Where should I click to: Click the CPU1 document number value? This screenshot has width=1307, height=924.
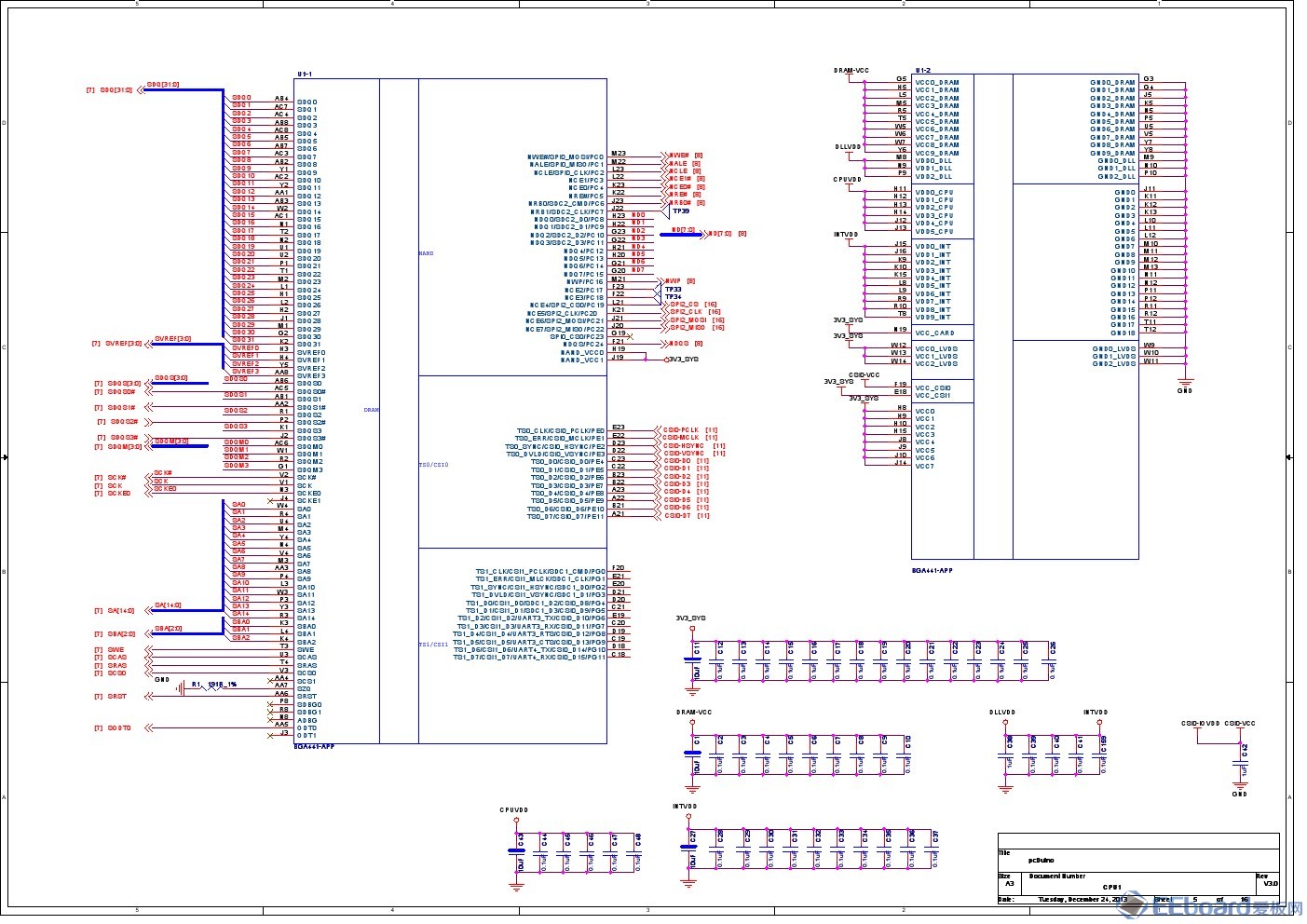coord(1112,887)
